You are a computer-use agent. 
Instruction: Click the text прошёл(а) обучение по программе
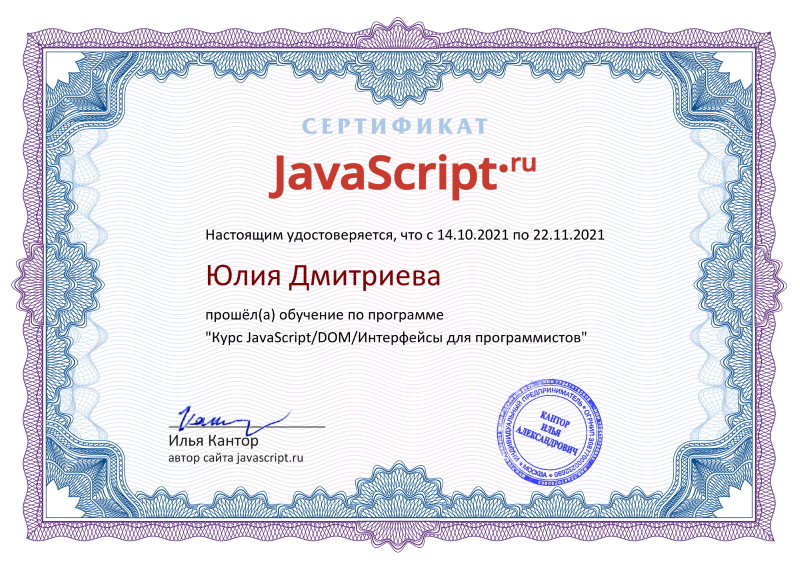324,315
